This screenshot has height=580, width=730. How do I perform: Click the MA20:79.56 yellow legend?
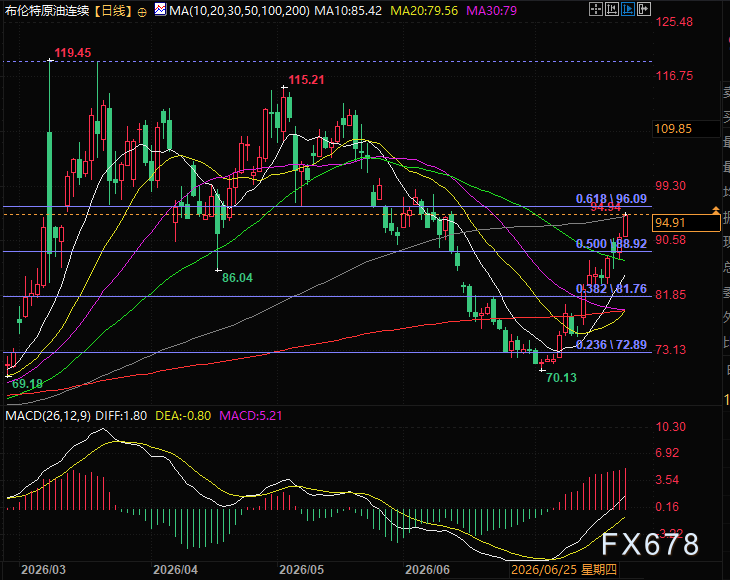coord(424,10)
